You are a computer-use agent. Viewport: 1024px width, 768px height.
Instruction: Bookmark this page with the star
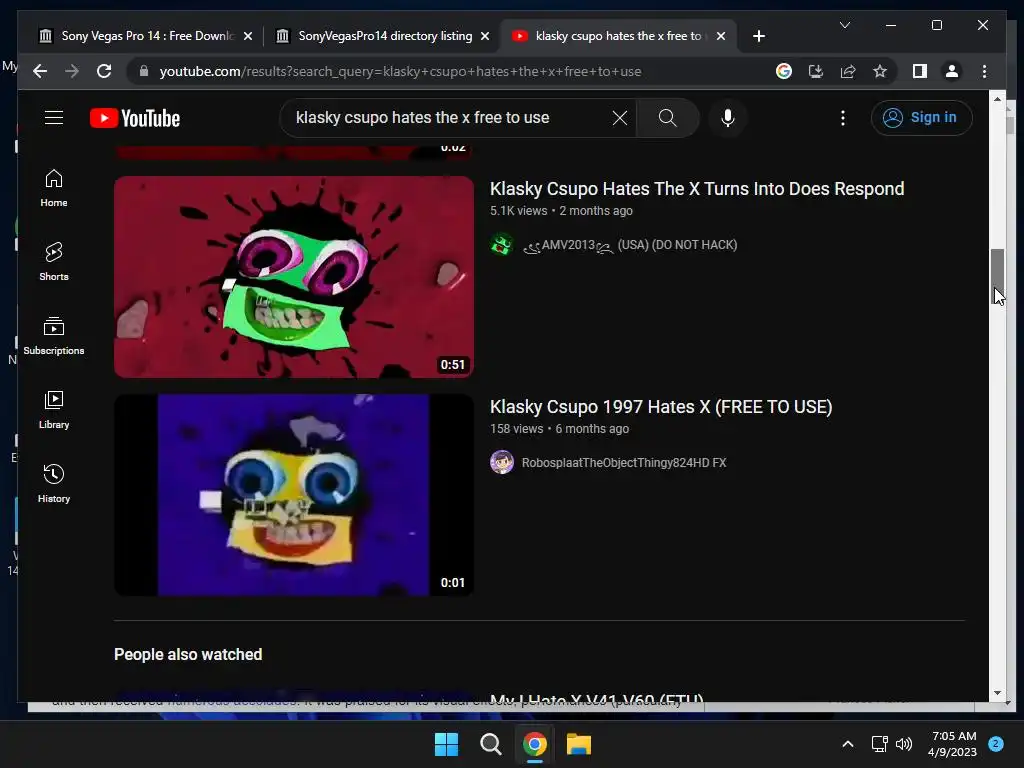(x=880, y=71)
